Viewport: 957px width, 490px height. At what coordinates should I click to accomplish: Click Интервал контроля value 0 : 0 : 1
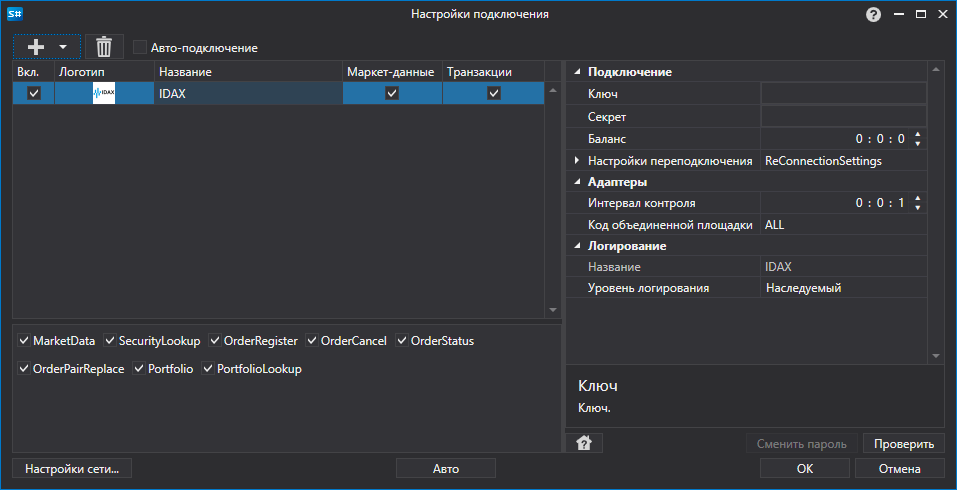(879, 203)
